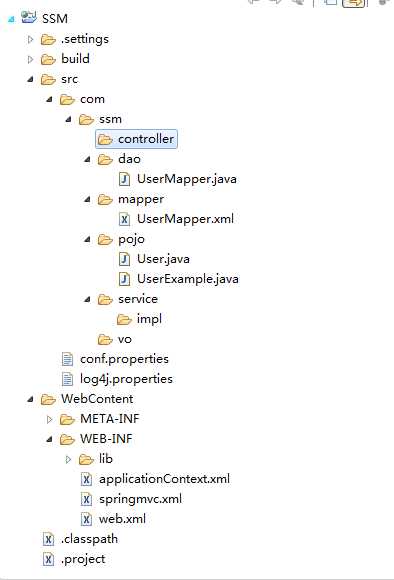Click the dao folder icon
Viewport: 394px width, 580px height.
[105, 159]
